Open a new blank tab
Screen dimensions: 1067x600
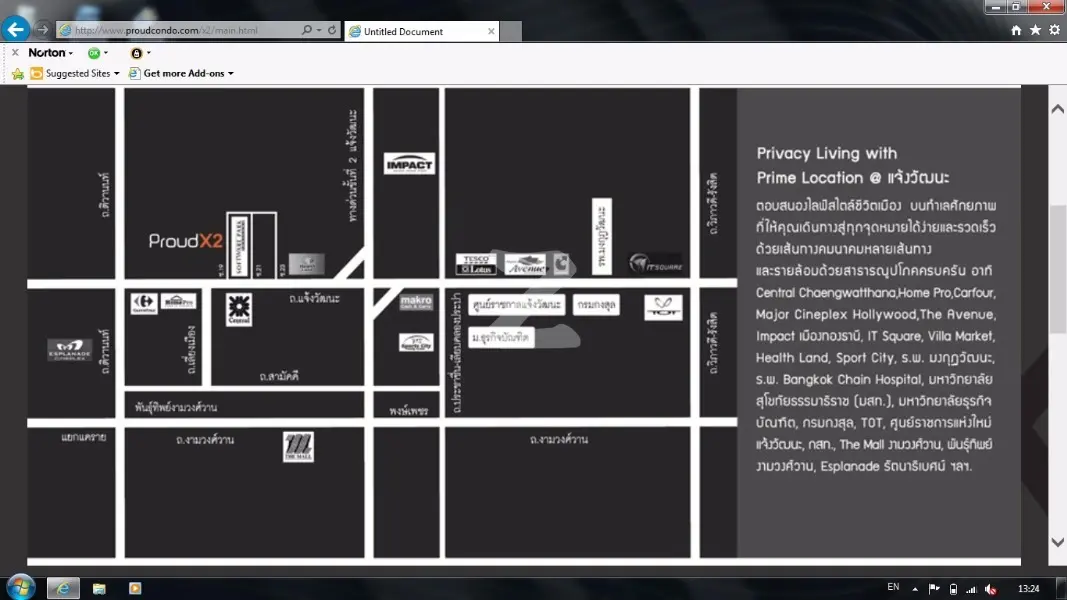[x=511, y=31]
